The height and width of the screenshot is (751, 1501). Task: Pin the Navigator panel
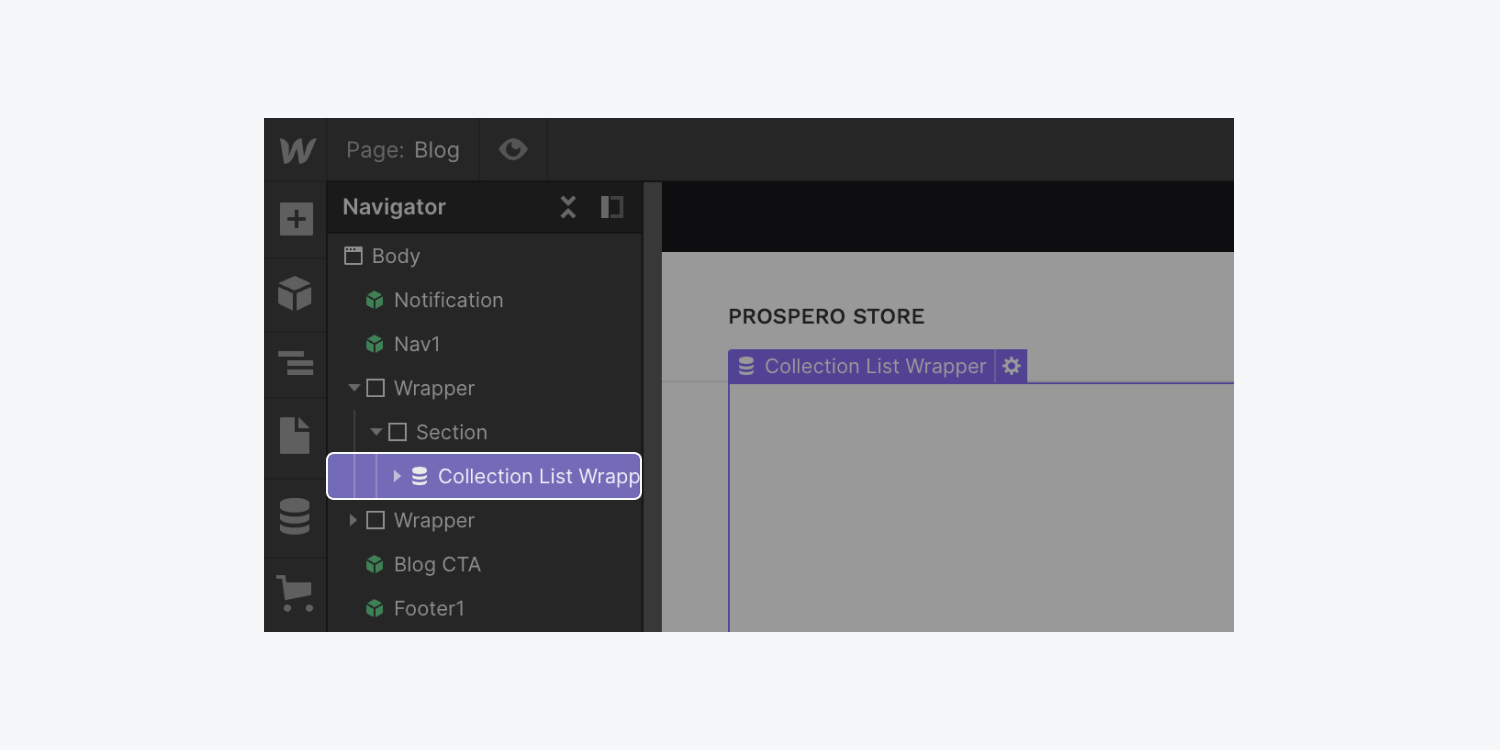pyautogui.click(x=612, y=207)
